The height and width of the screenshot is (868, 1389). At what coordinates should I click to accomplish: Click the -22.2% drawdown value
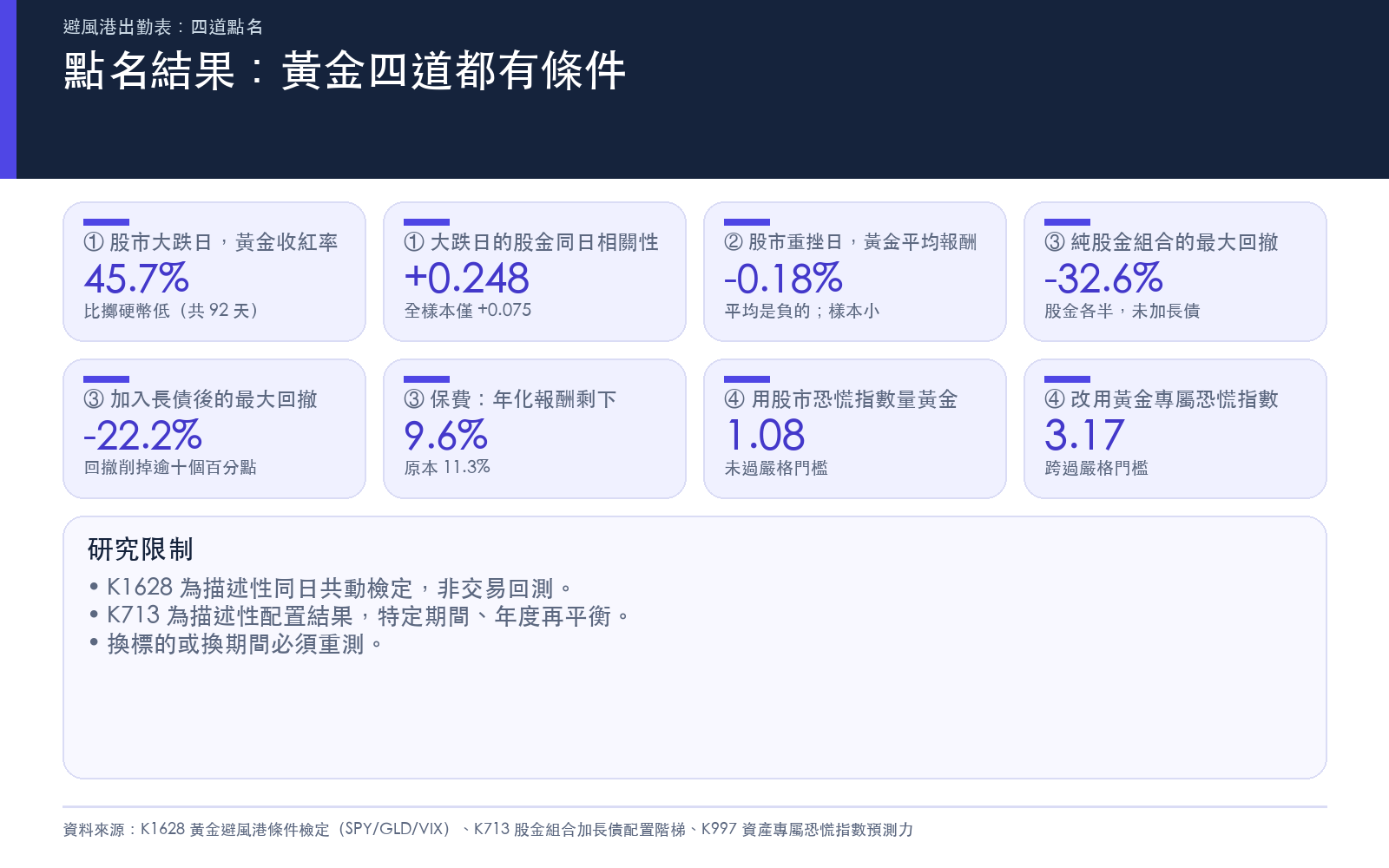pyautogui.click(x=142, y=436)
